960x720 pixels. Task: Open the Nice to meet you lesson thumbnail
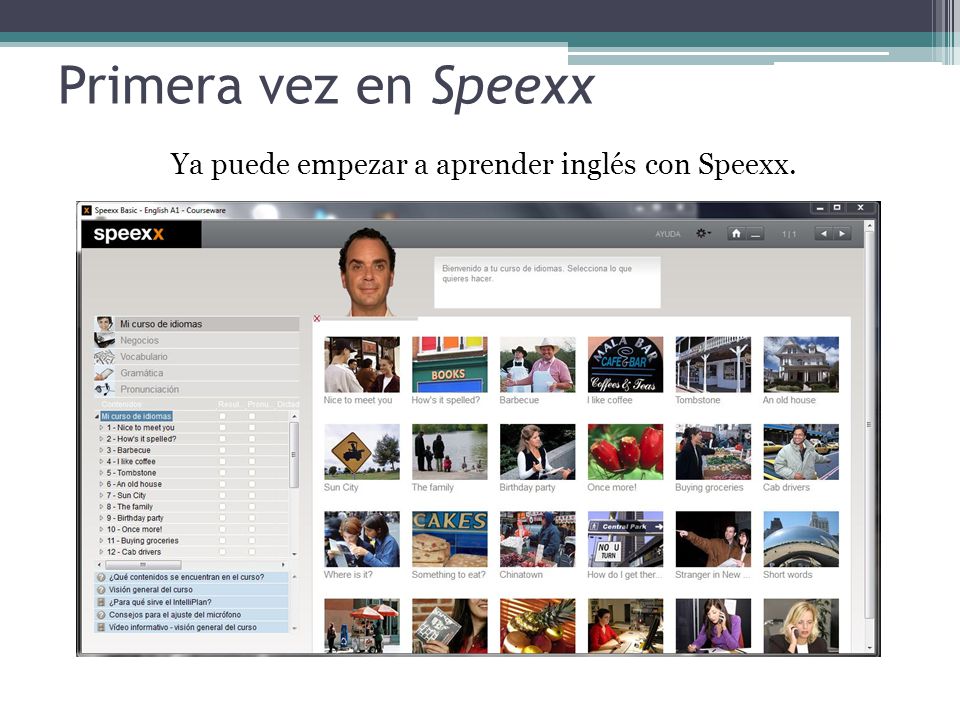362,364
